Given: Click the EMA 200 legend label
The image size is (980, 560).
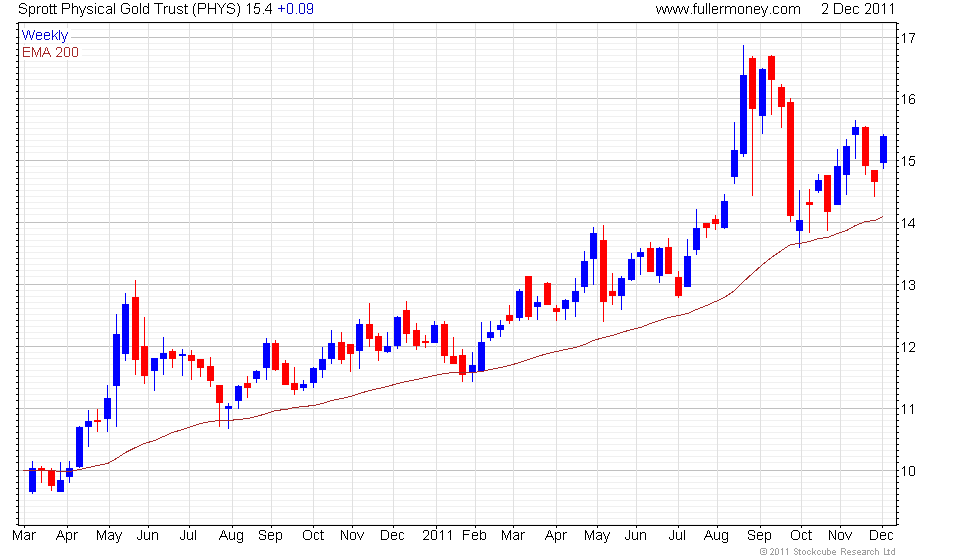Looking at the screenshot, I should click(51, 52).
